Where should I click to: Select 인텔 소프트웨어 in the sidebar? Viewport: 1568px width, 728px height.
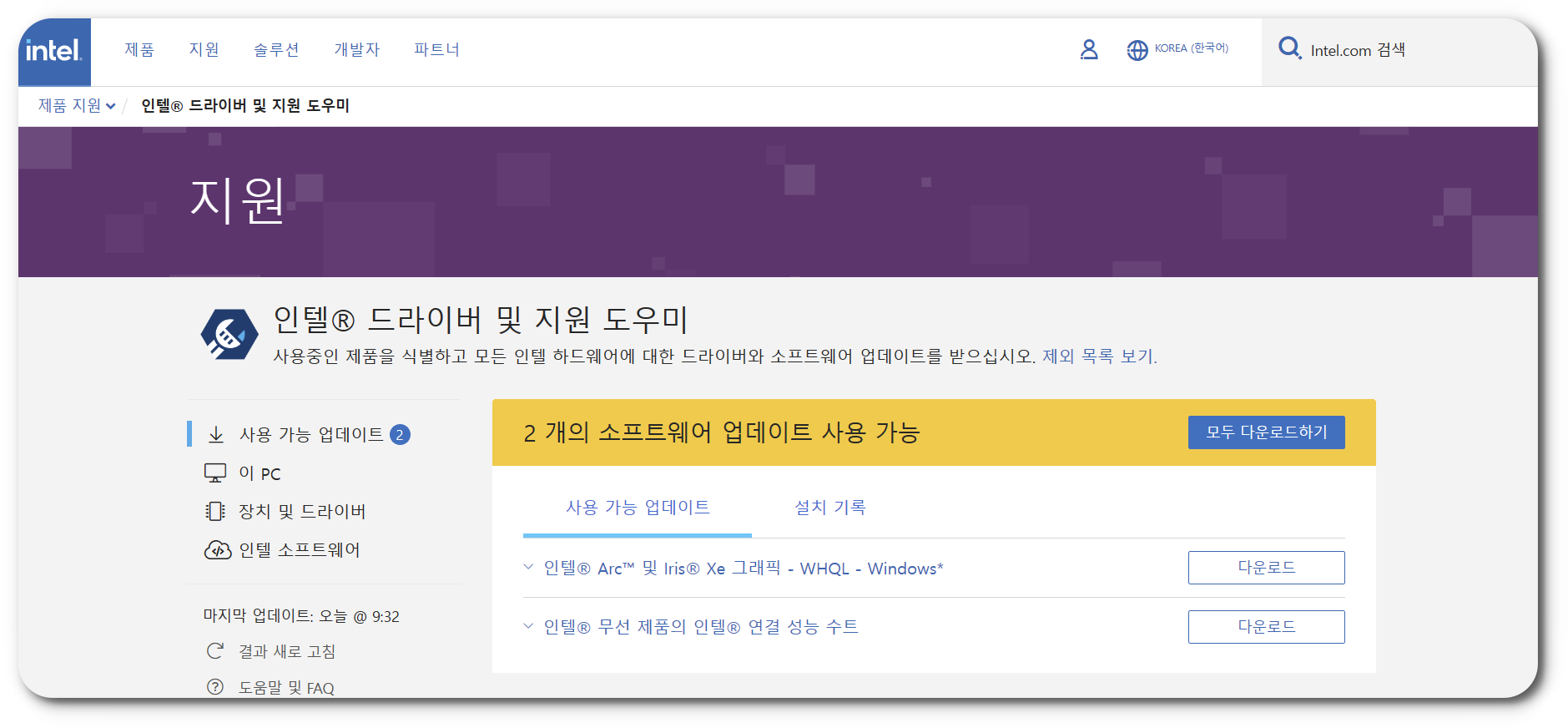(x=300, y=550)
